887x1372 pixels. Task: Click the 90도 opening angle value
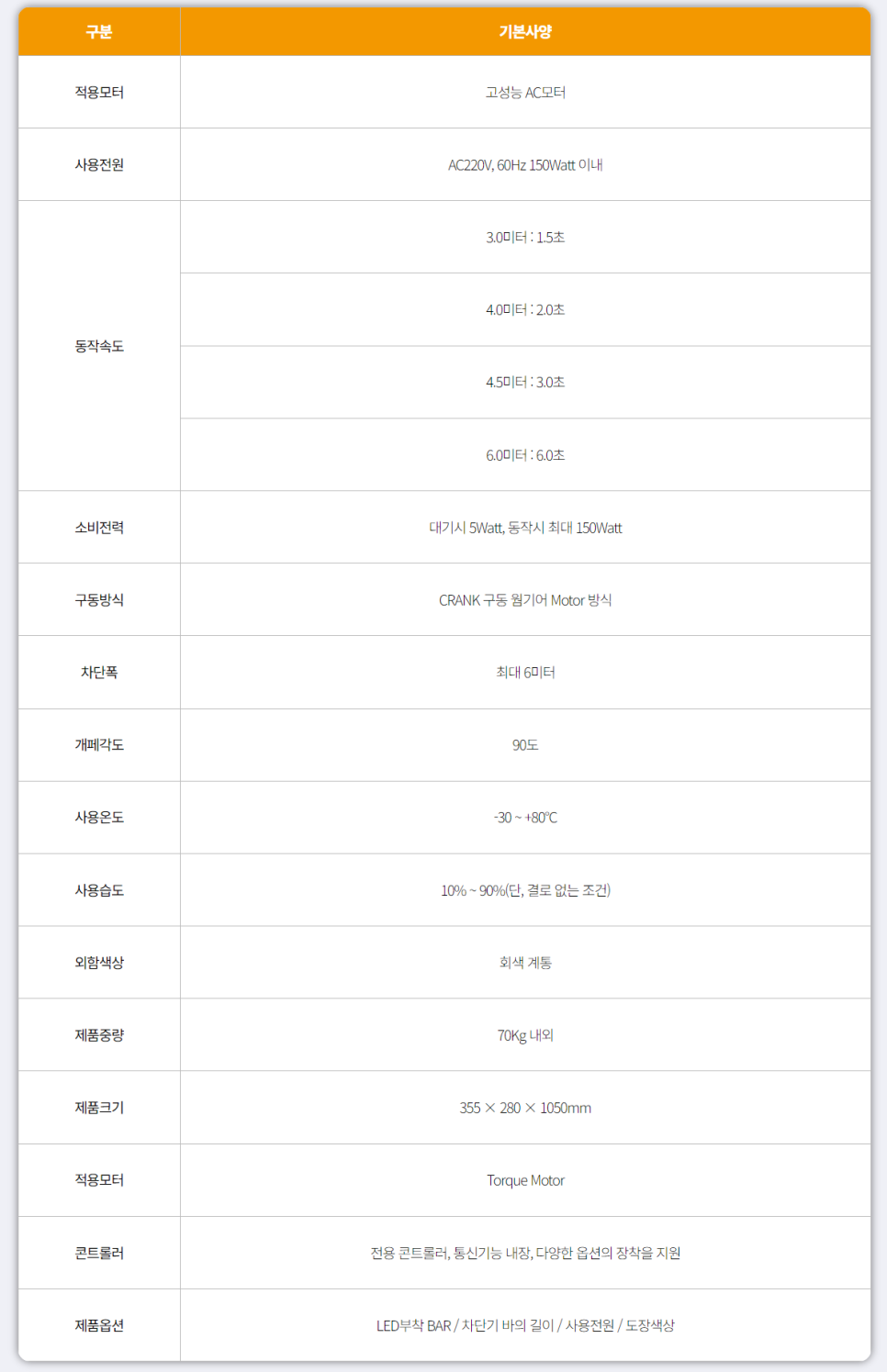pos(525,745)
